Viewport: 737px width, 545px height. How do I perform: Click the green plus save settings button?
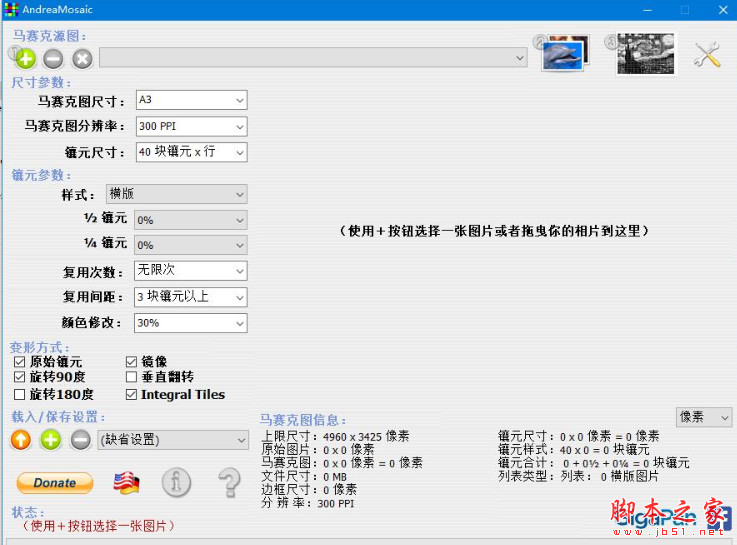pyautogui.click(x=51, y=440)
